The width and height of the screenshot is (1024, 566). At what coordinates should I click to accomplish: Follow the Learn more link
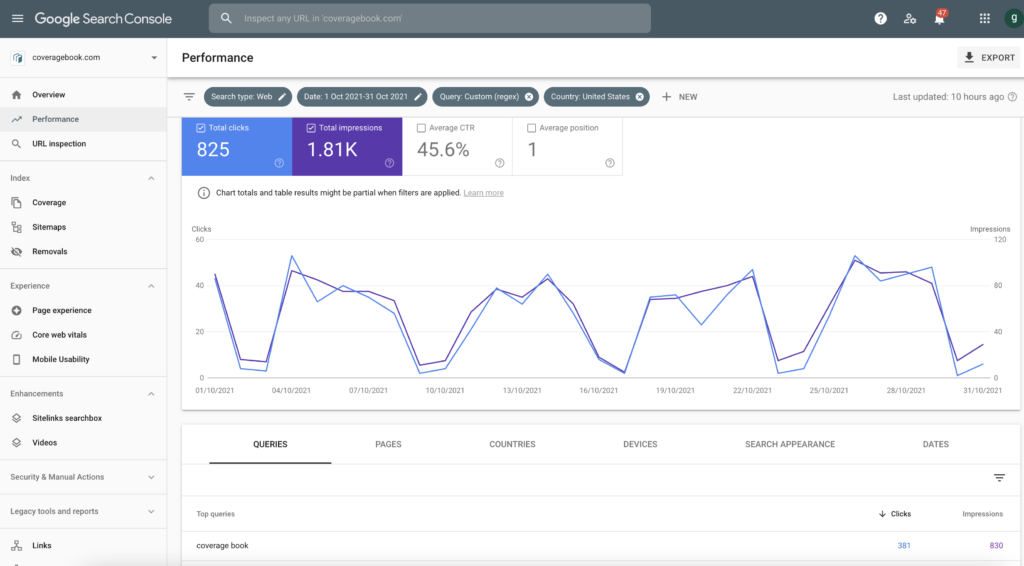483,193
